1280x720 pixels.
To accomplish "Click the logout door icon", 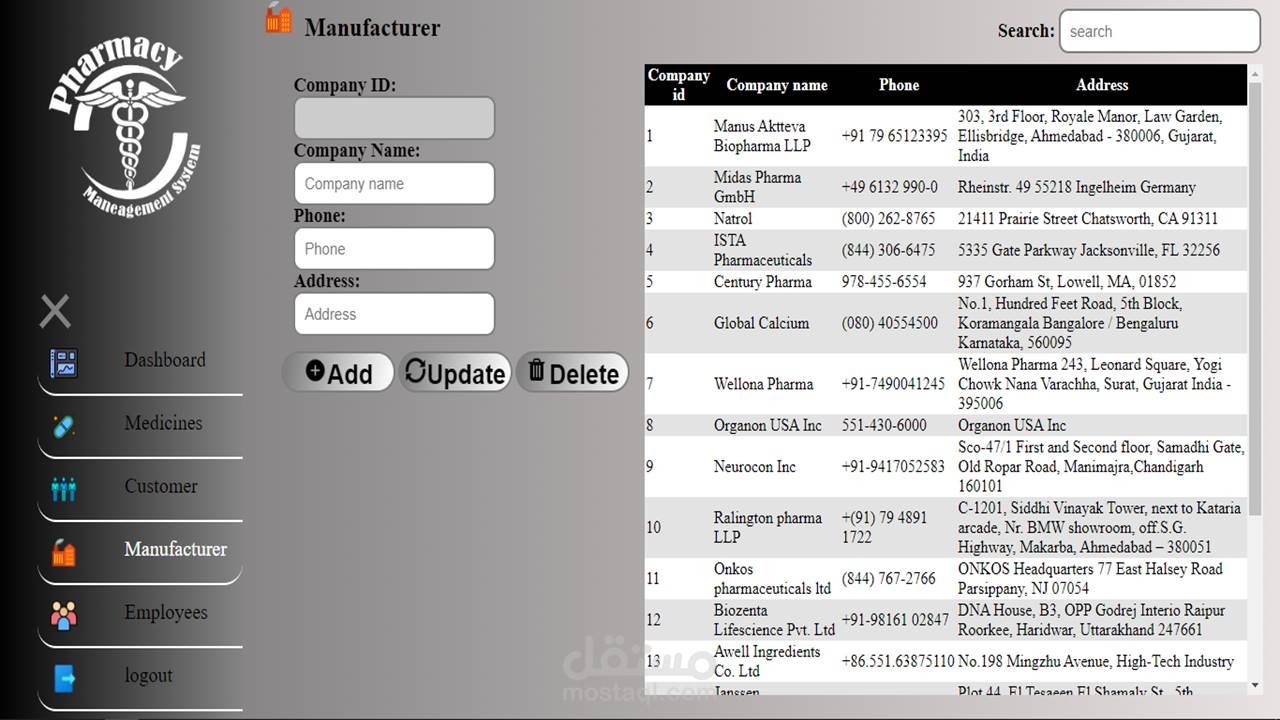I will (x=64, y=678).
